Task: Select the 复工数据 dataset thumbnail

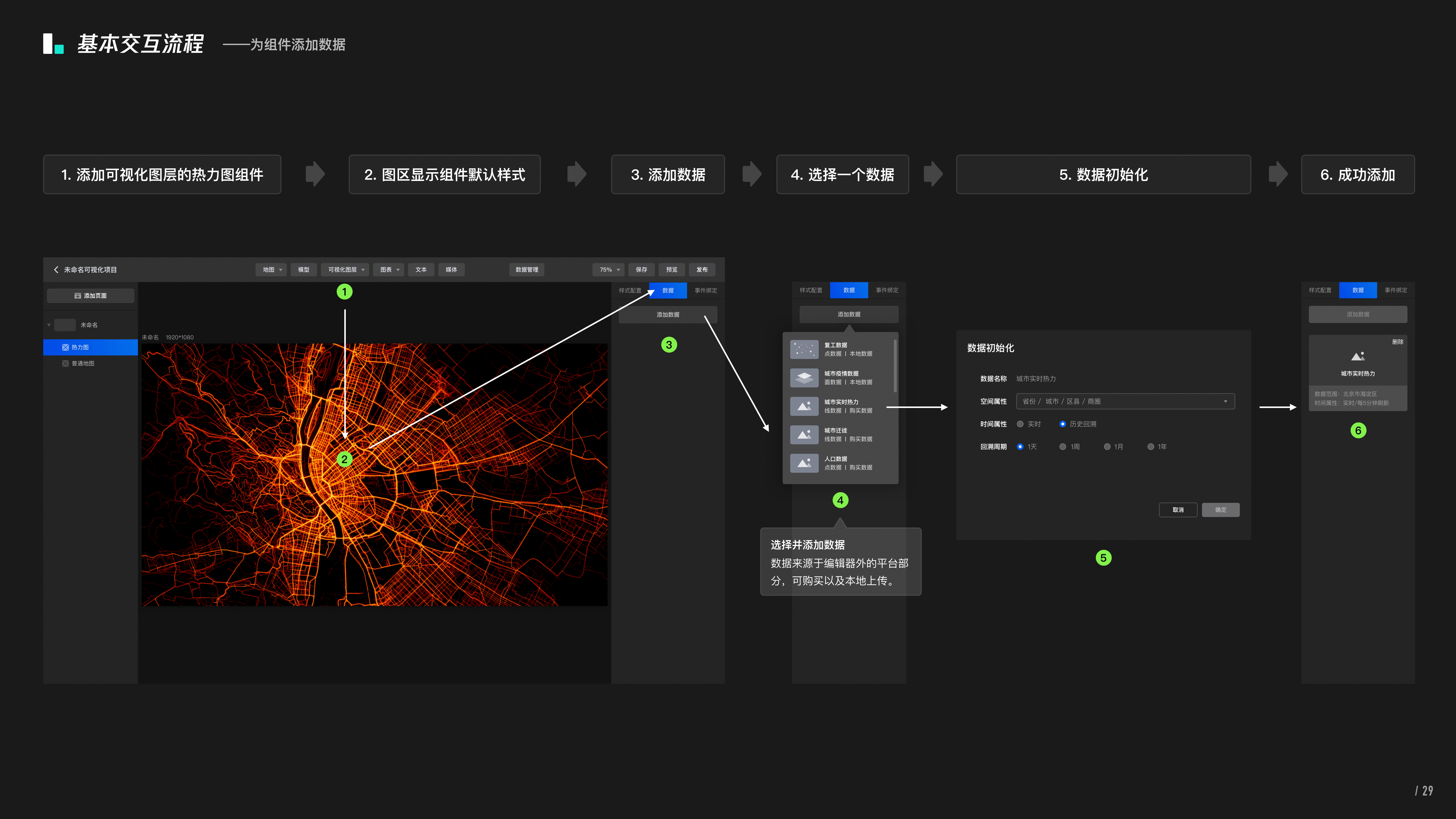Action: click(x=804, y=349)
